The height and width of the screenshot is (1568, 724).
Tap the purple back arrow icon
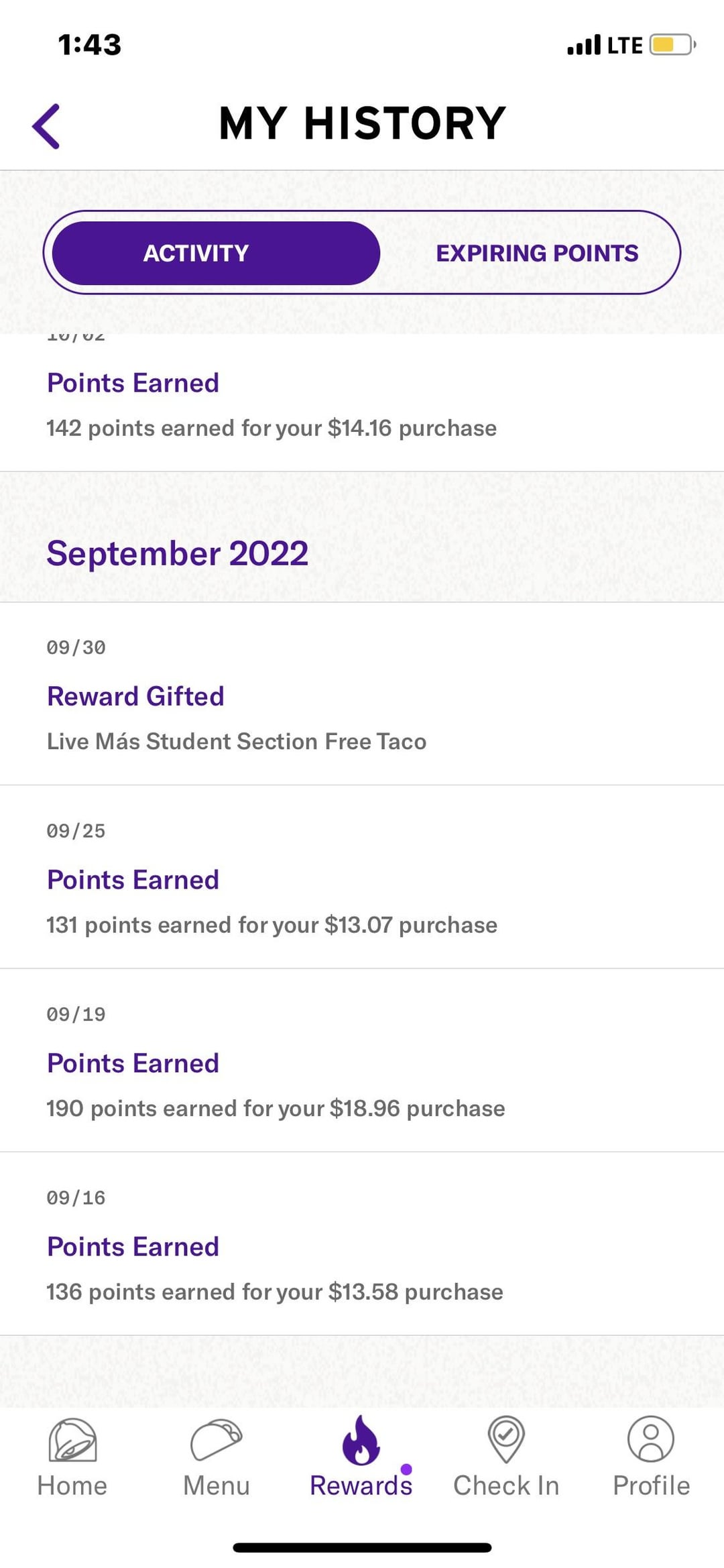[46, 125]
